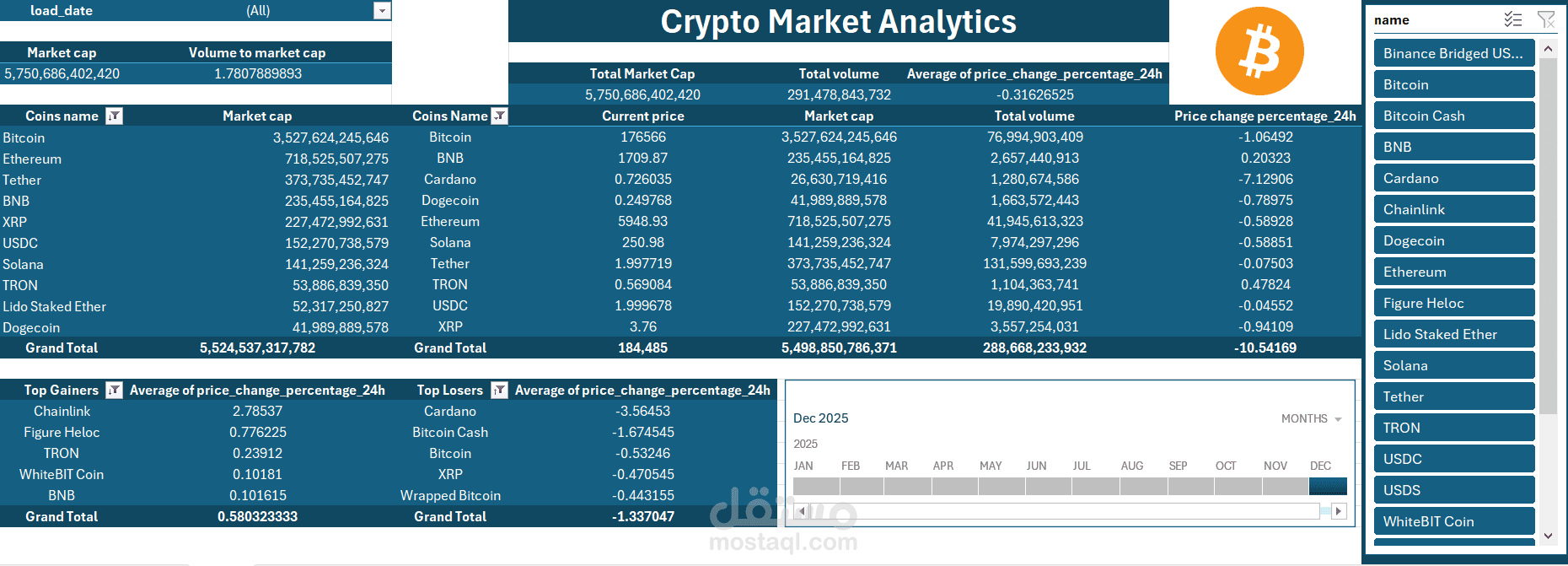Enable multi-select in the name slicer
This screenshot has height=566, width=1568.
(1513, 19)
